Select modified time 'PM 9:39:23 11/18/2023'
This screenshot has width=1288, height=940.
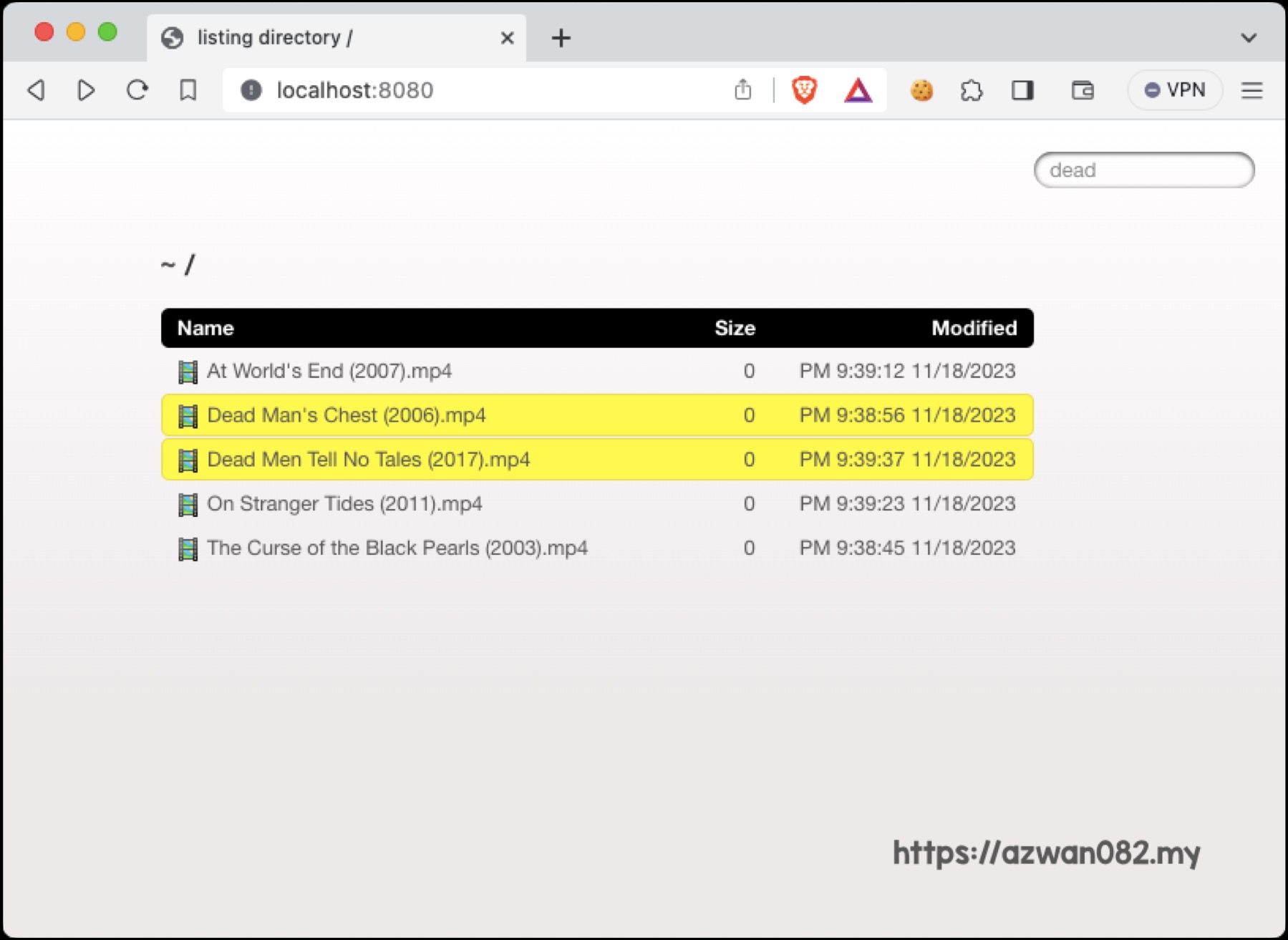pyautogui.click(x=907, y=504)
